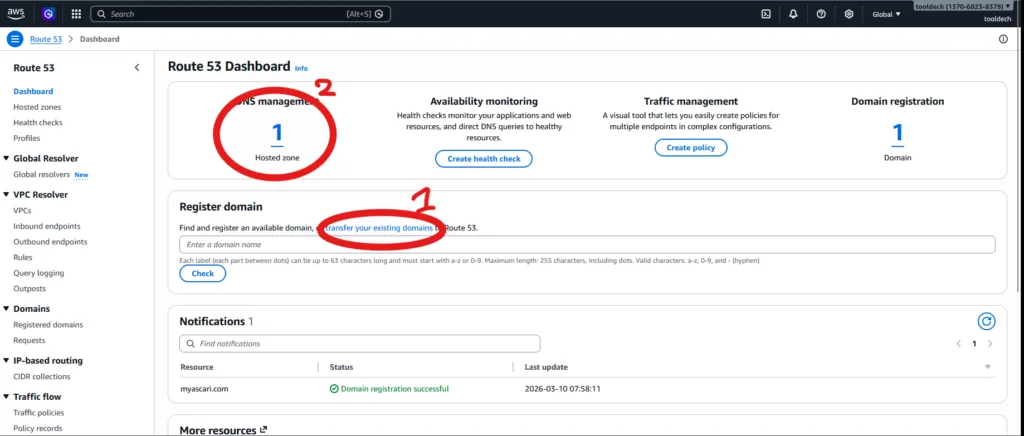This screenshot has height=436, width=1024.
Task: Toggle the hamburger navigation menu icon
Action: [15, 39]
